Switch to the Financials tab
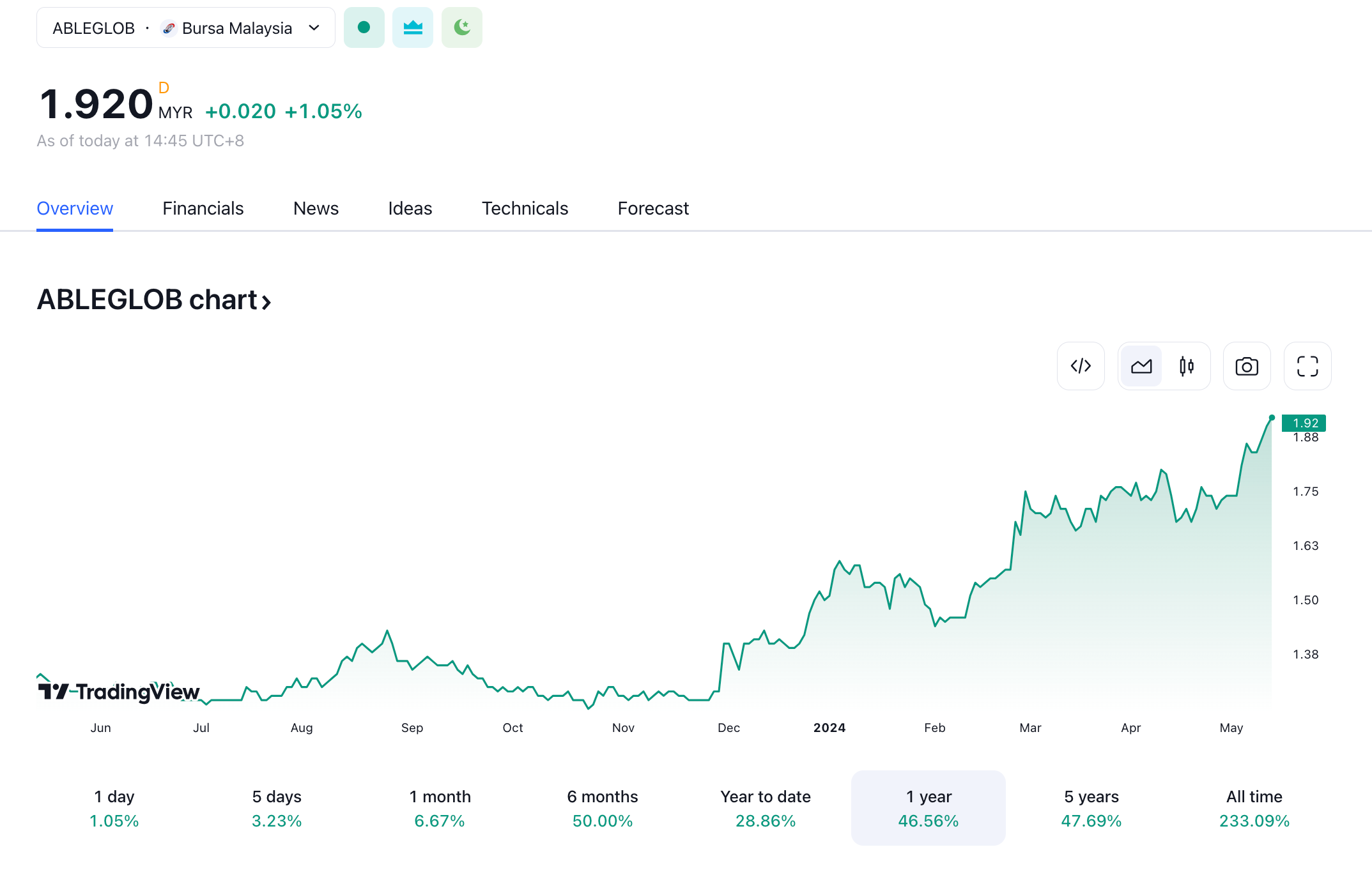Image resolution: width=1372 pixels, height=877 pixels. tap(203, 208)
